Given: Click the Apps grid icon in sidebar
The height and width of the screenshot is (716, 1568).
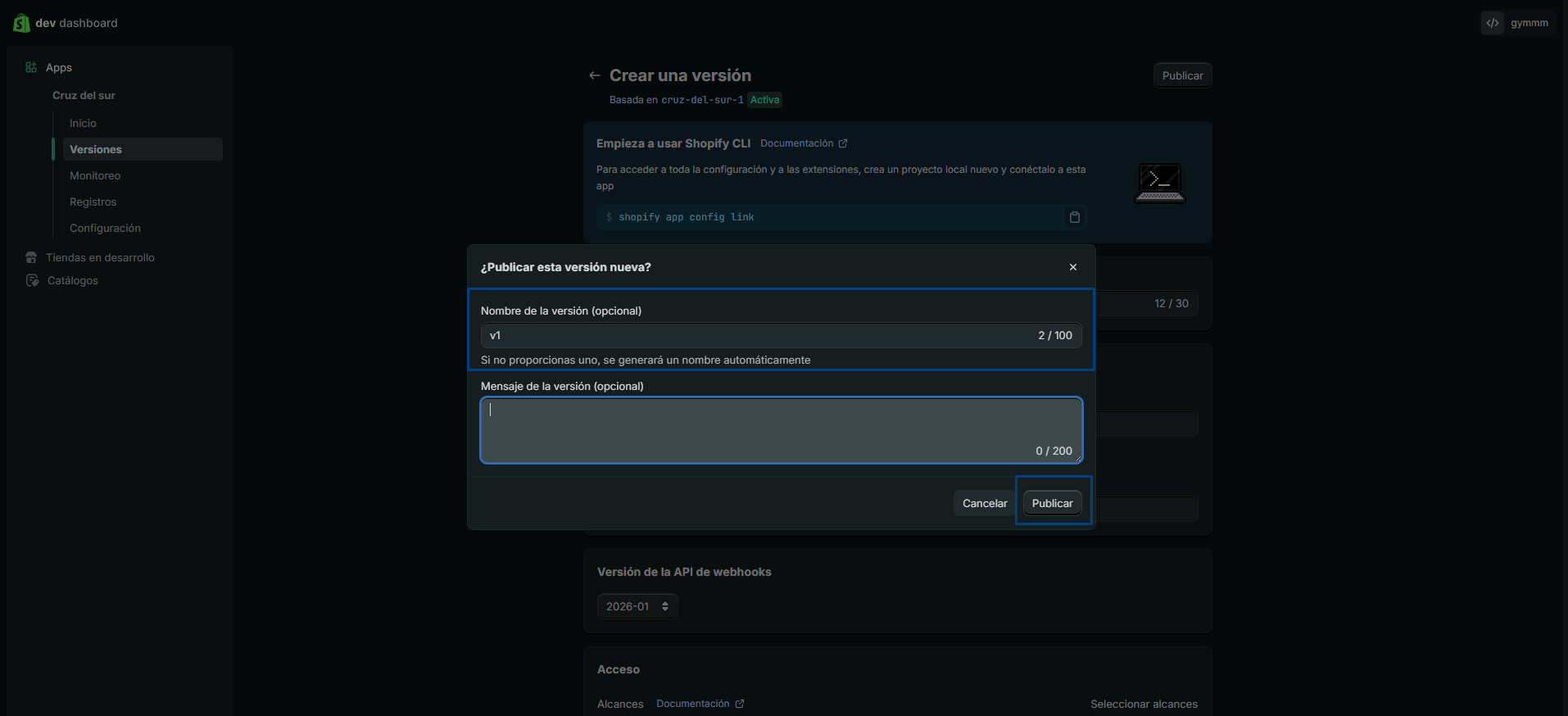Looking at the screenshot, I should point(31,67).
